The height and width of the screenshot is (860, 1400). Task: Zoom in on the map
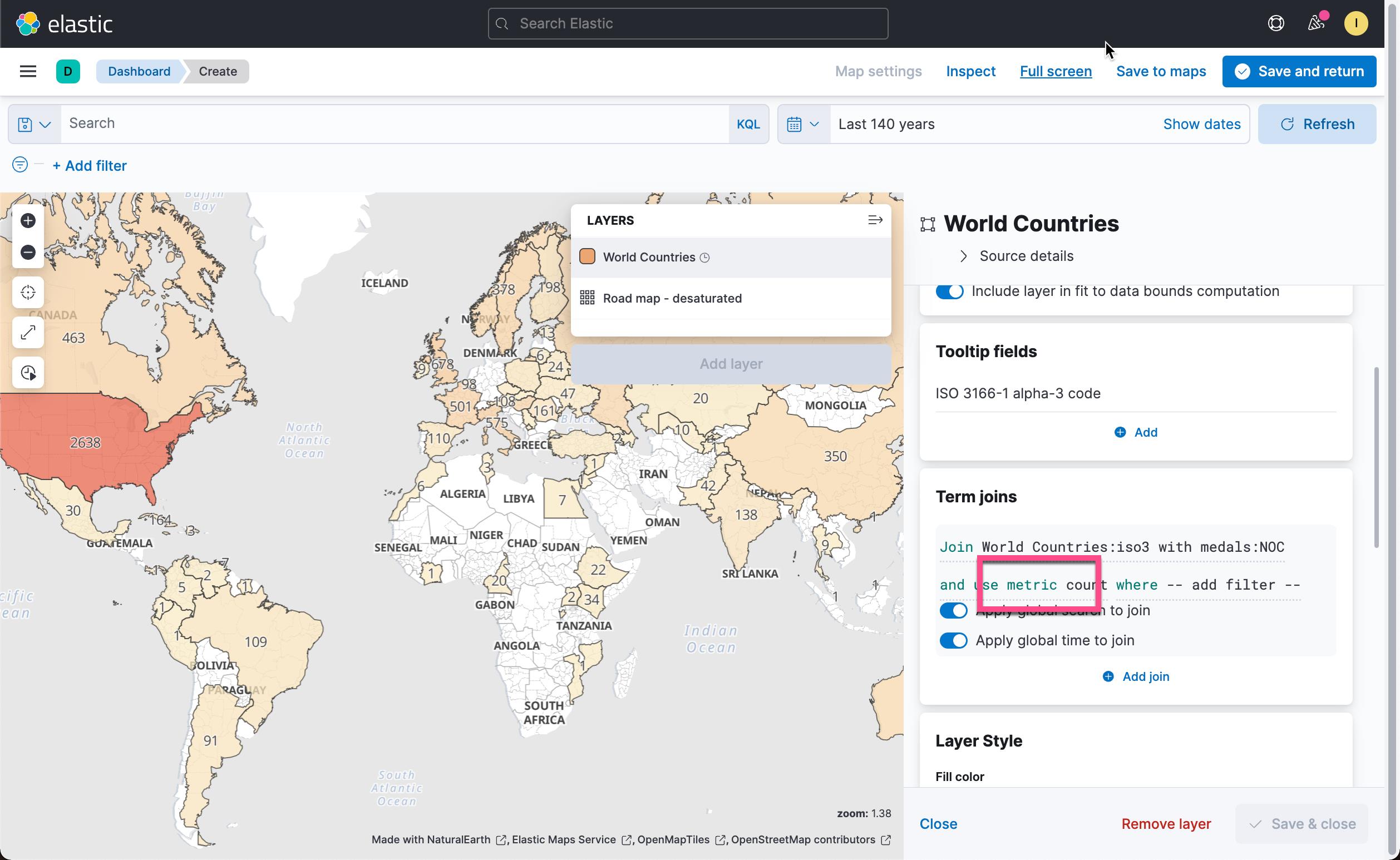pos(28,221)
